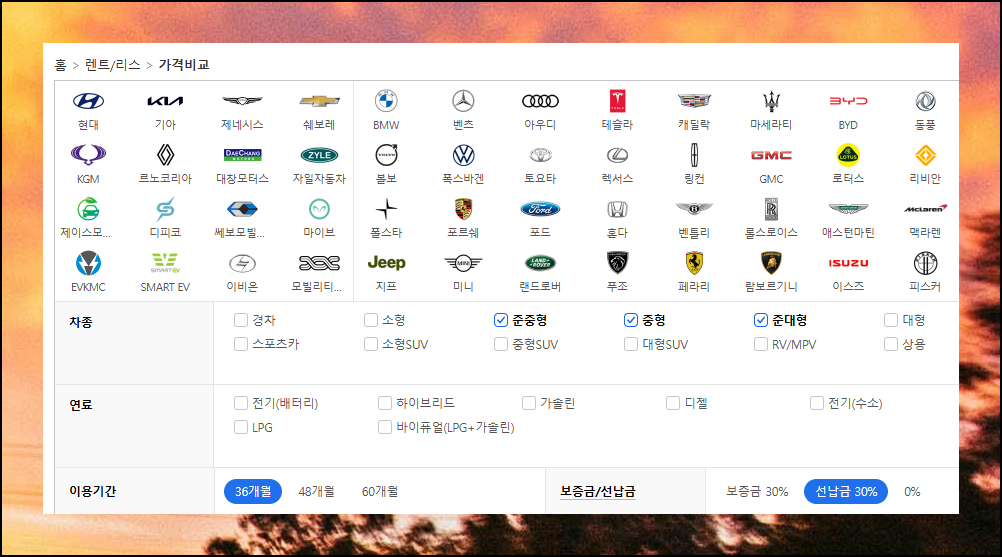Tick the 상용 checkbox
This screenshot has height=557, width=1002.
pos(891,344)
